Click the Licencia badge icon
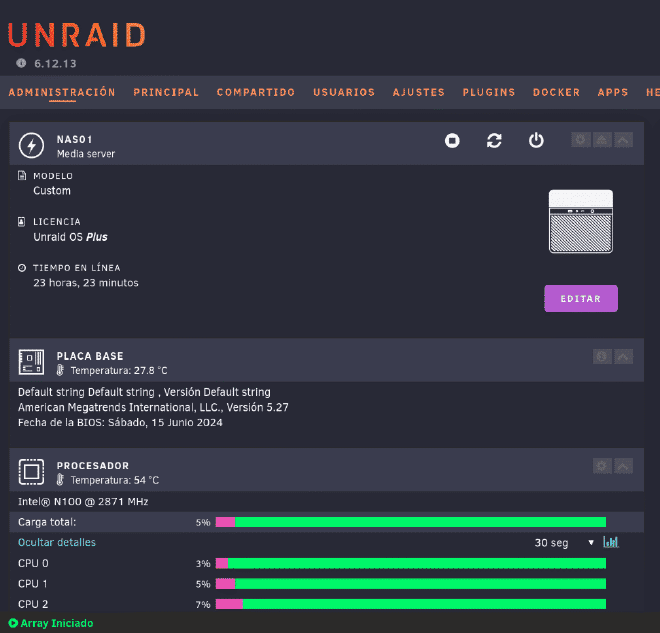Screen dimensions: 660x633 [21, 221]
